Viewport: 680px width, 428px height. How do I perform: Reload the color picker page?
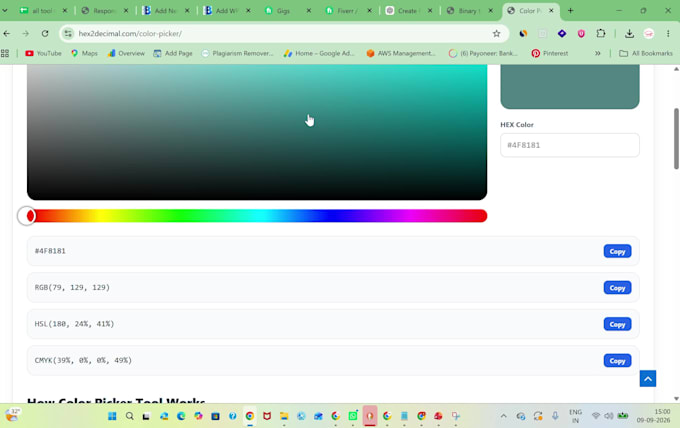coord(45,33)
